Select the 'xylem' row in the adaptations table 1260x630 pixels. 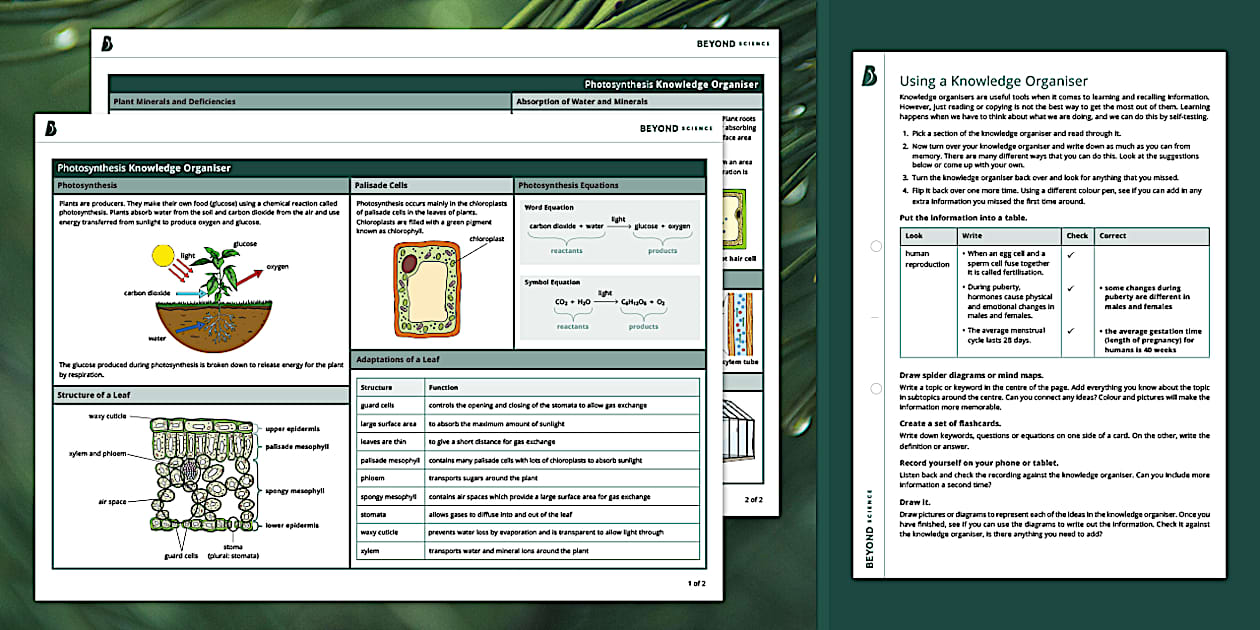528,550
